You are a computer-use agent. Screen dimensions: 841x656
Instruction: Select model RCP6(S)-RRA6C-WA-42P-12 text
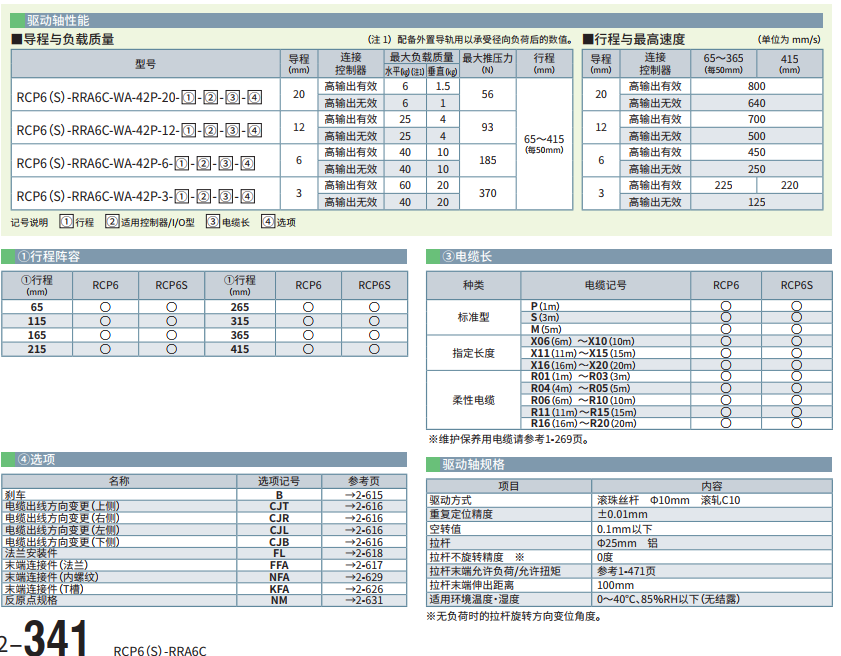click(139, 130)
